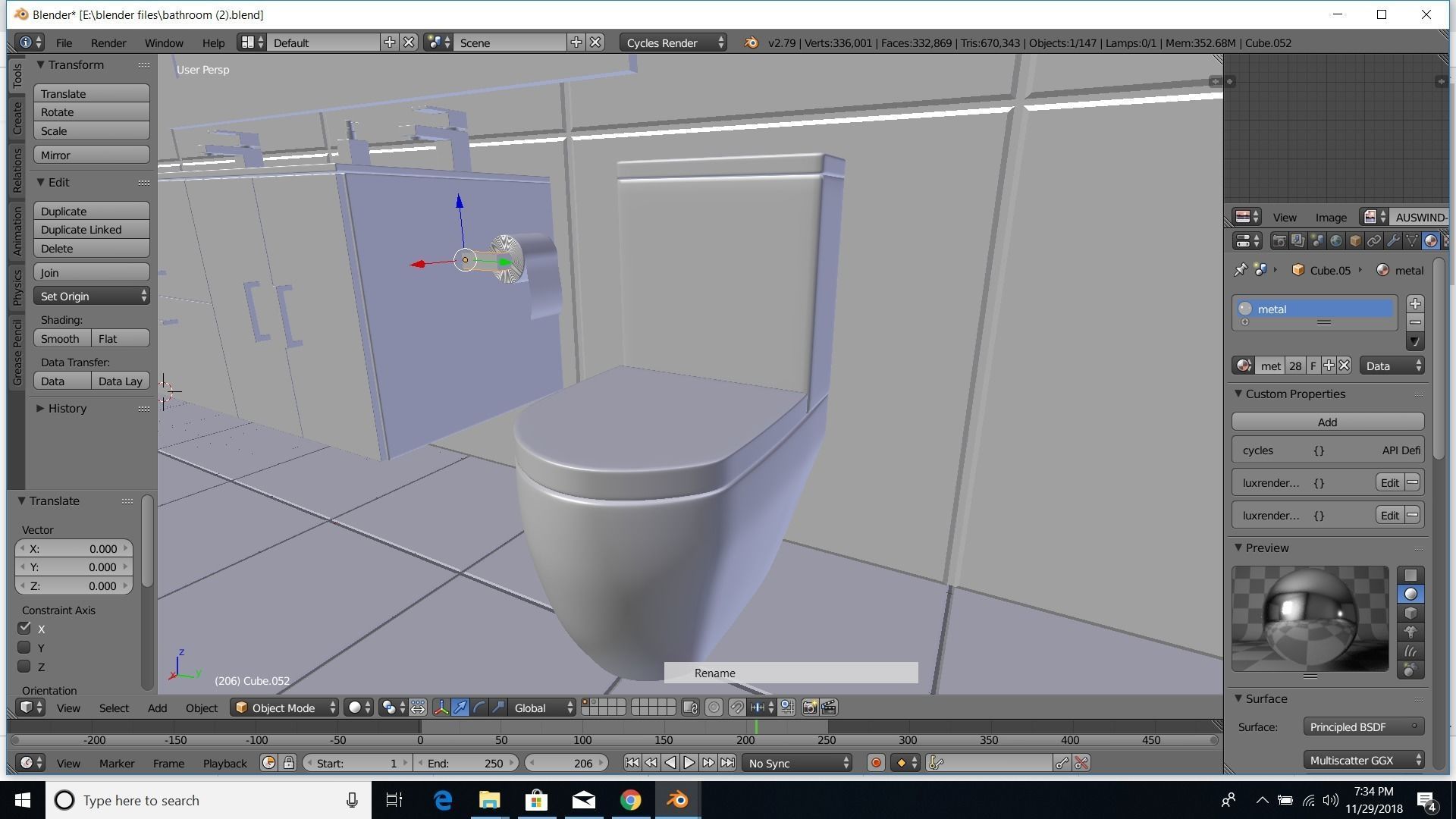Play the animation forward
This screenshot has width=1456, height=819.
(689, 763)
